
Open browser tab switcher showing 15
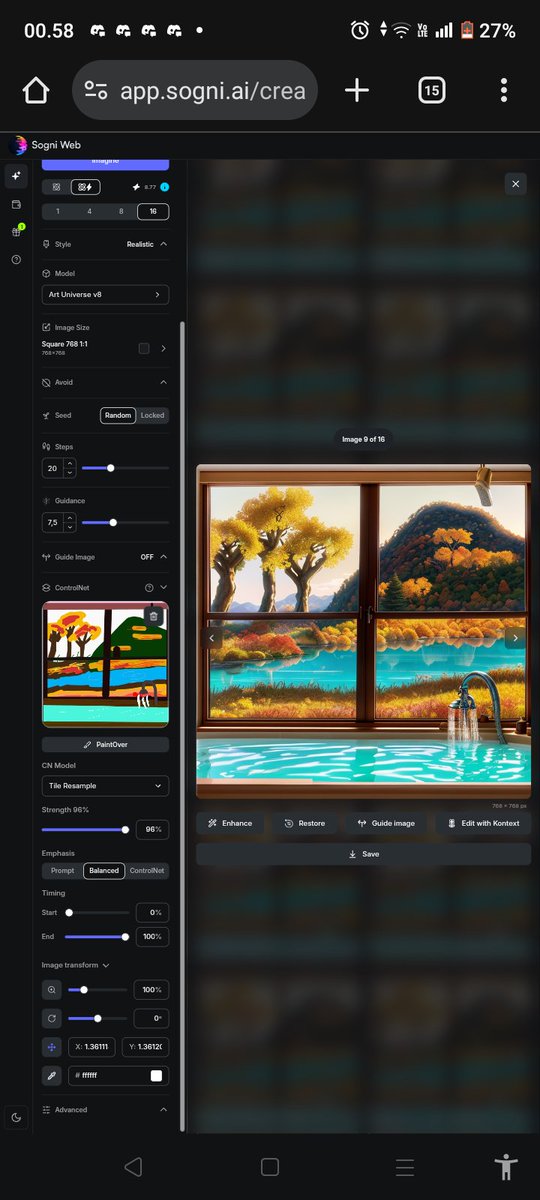[431, 91]
